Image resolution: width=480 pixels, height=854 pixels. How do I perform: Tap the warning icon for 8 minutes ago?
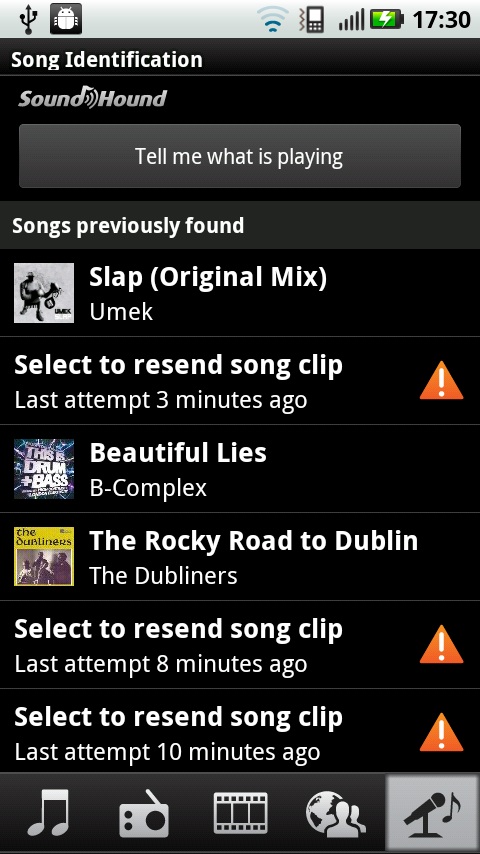(441, 644)
